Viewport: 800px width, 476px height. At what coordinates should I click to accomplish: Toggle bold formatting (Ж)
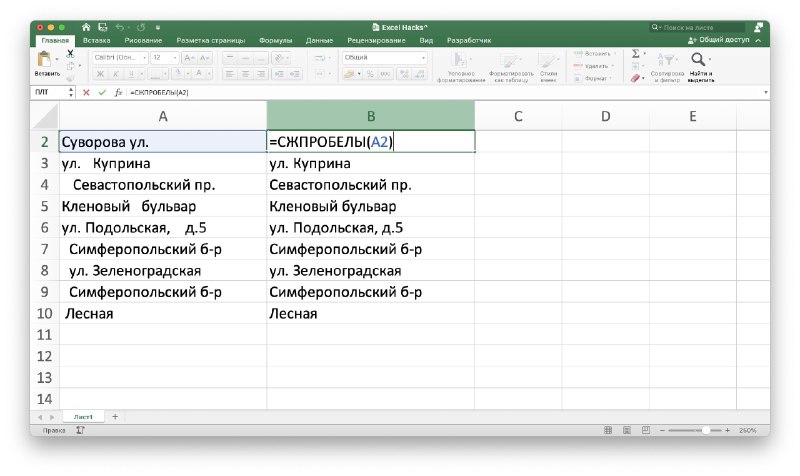(100, 74)
